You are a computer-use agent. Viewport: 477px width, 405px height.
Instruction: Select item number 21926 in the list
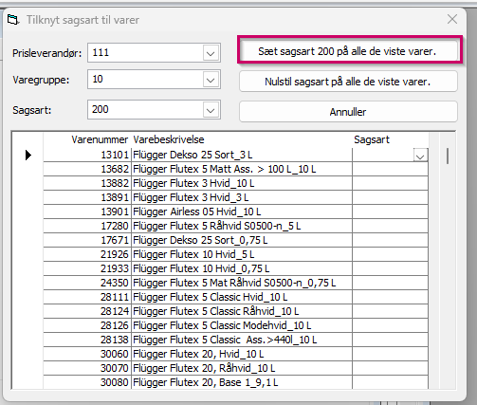click(114, 254)
